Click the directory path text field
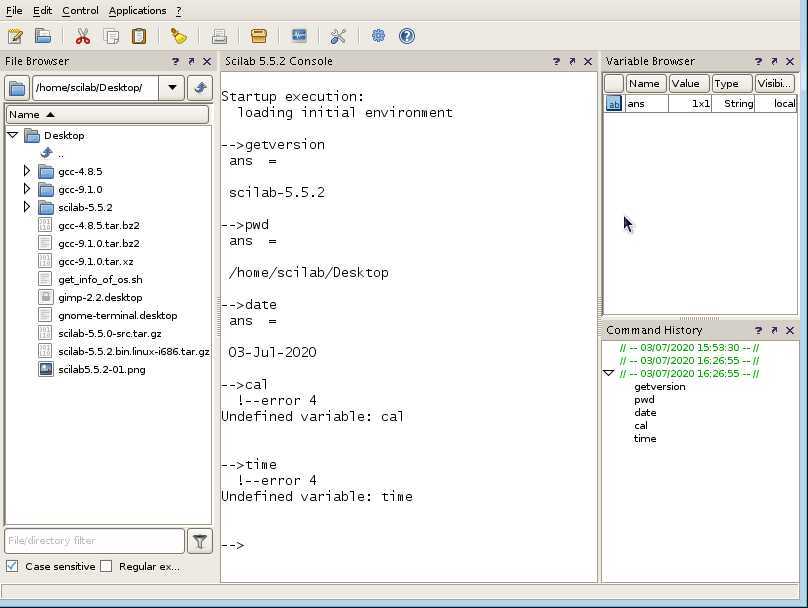 (95, 88)
